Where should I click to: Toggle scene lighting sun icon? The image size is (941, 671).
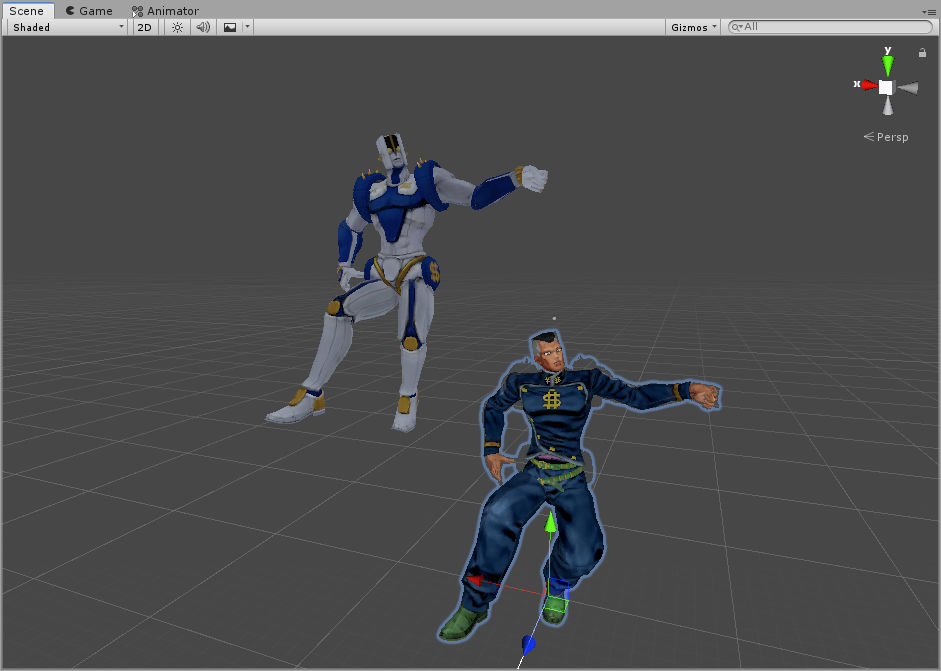(x=178, y=27)
